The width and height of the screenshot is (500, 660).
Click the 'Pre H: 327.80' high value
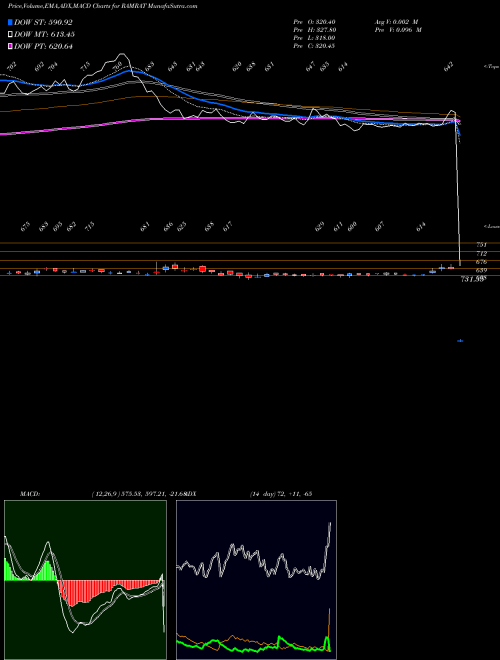(x=314, y=30)
